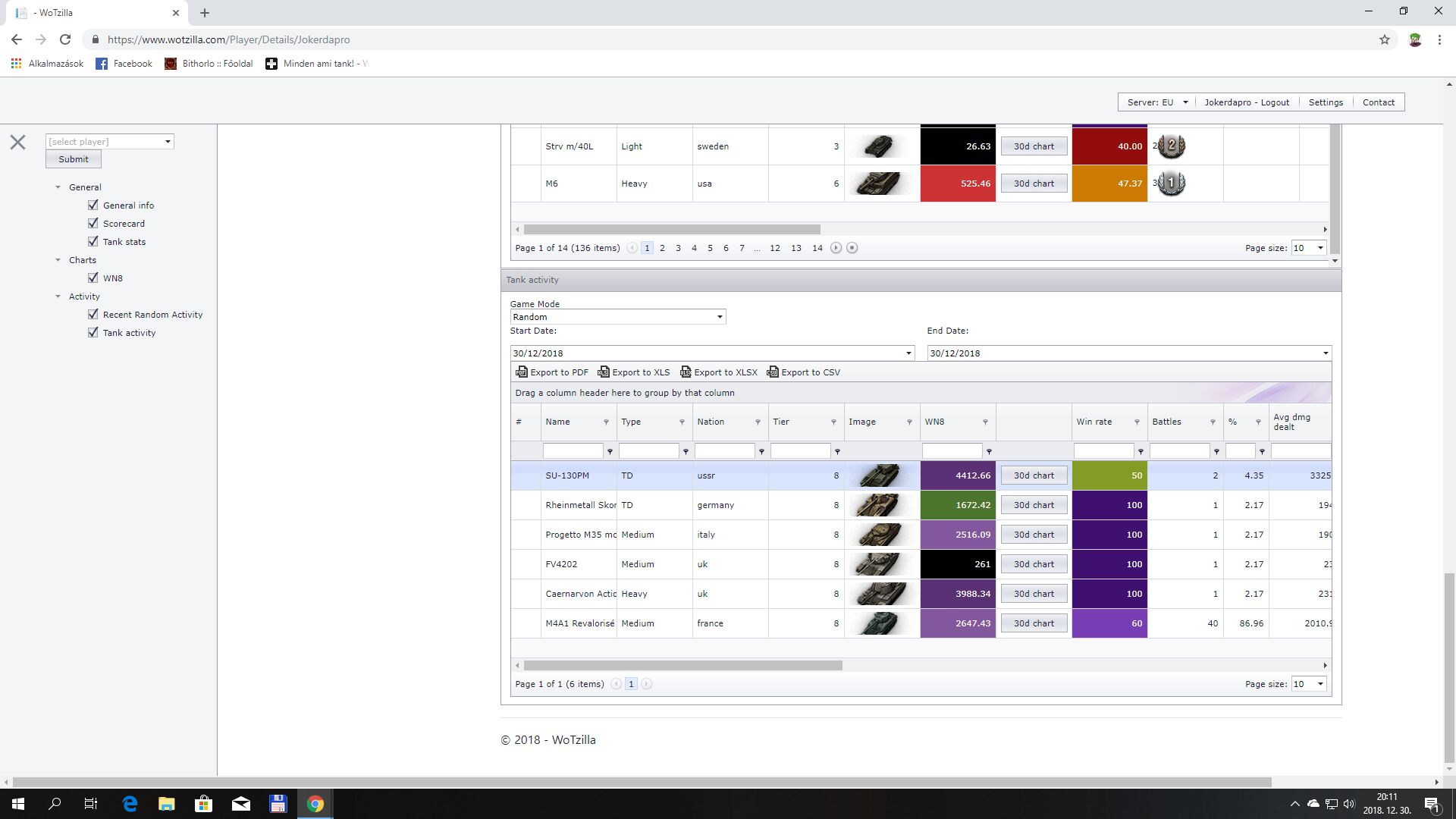Click Name column filter input field
1456x819 pixels.
[573, 451]
